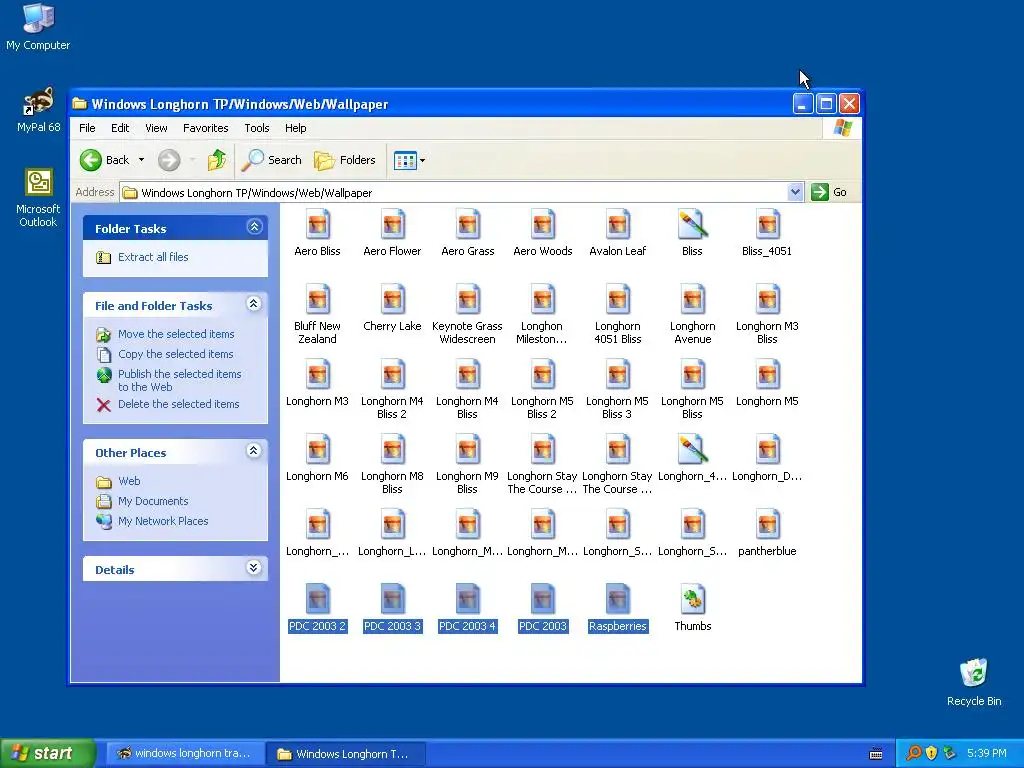Image resolution: width=1024 pixels, height=768 pixels.
Task: Select the MyPal 68 desktop shortcut
Action: [38, 110]
